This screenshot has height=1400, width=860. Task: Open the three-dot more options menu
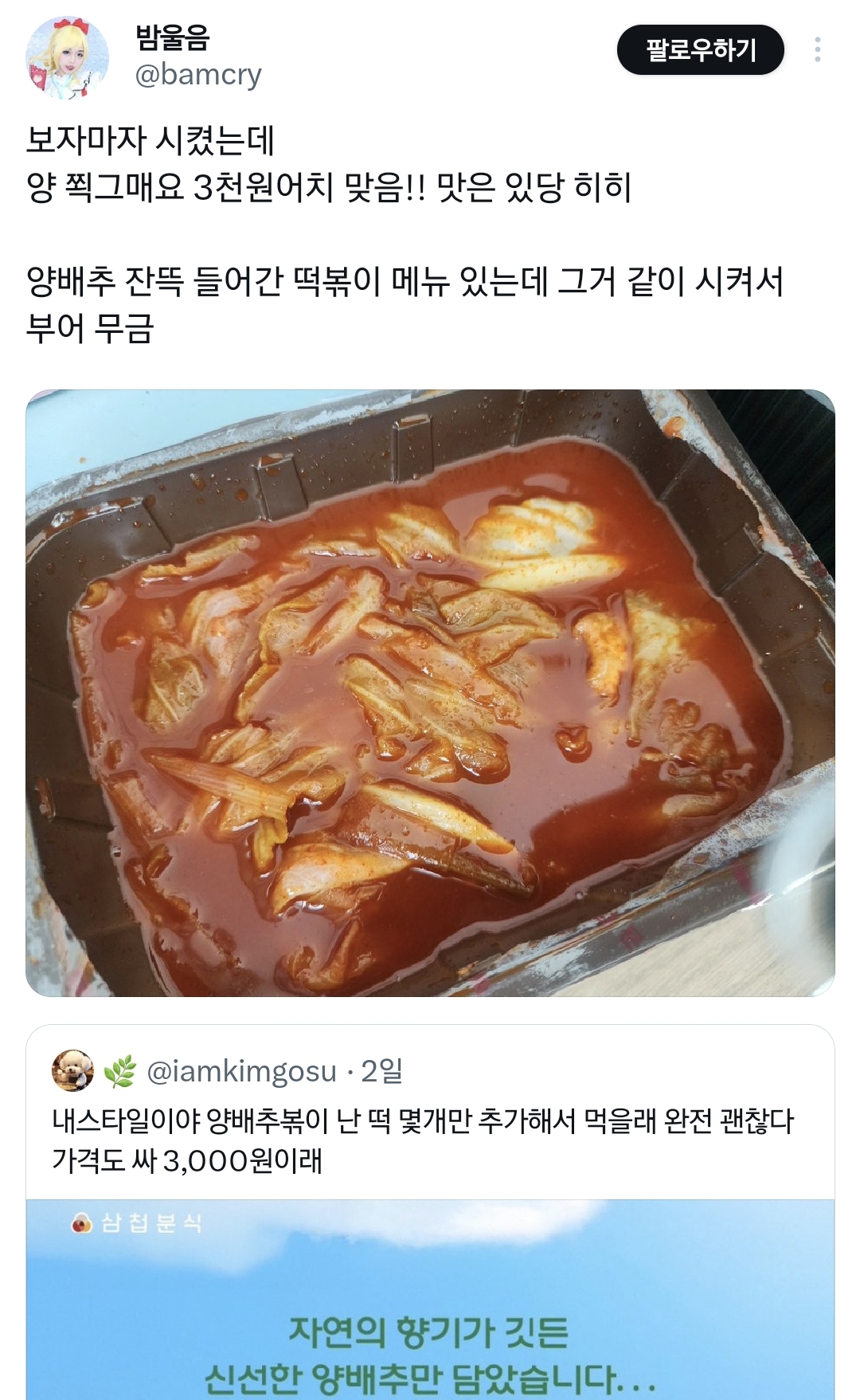click(817, 50)
